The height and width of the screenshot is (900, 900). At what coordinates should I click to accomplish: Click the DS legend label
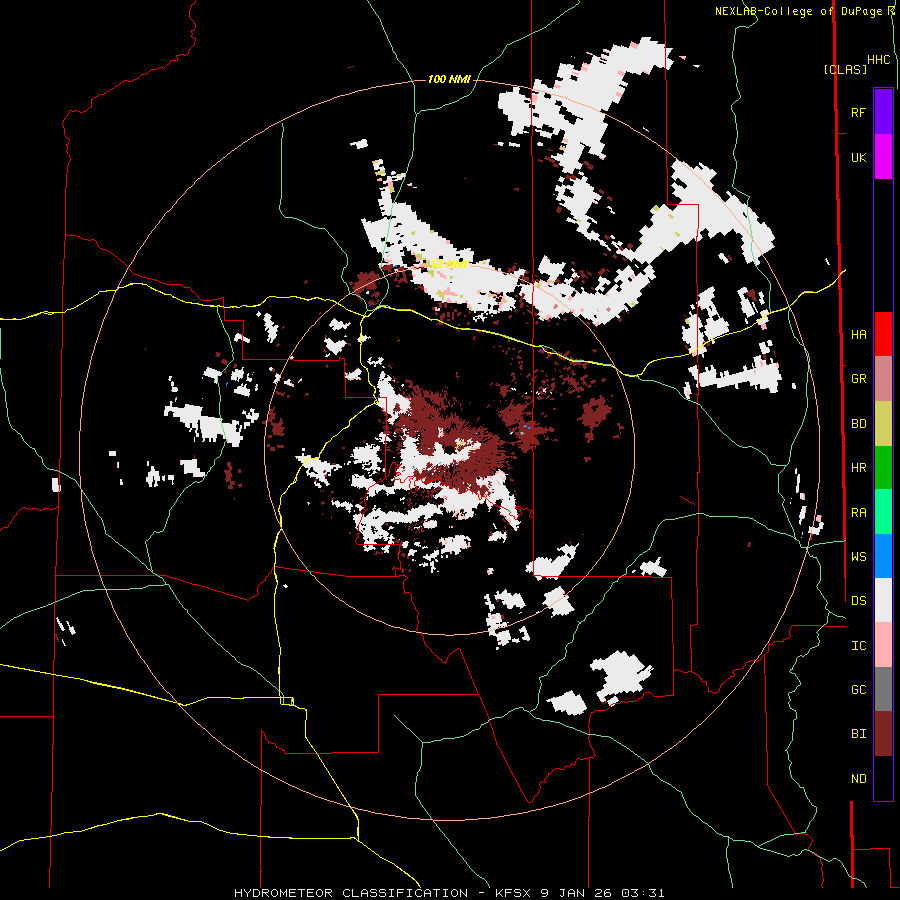coord(859,601)
